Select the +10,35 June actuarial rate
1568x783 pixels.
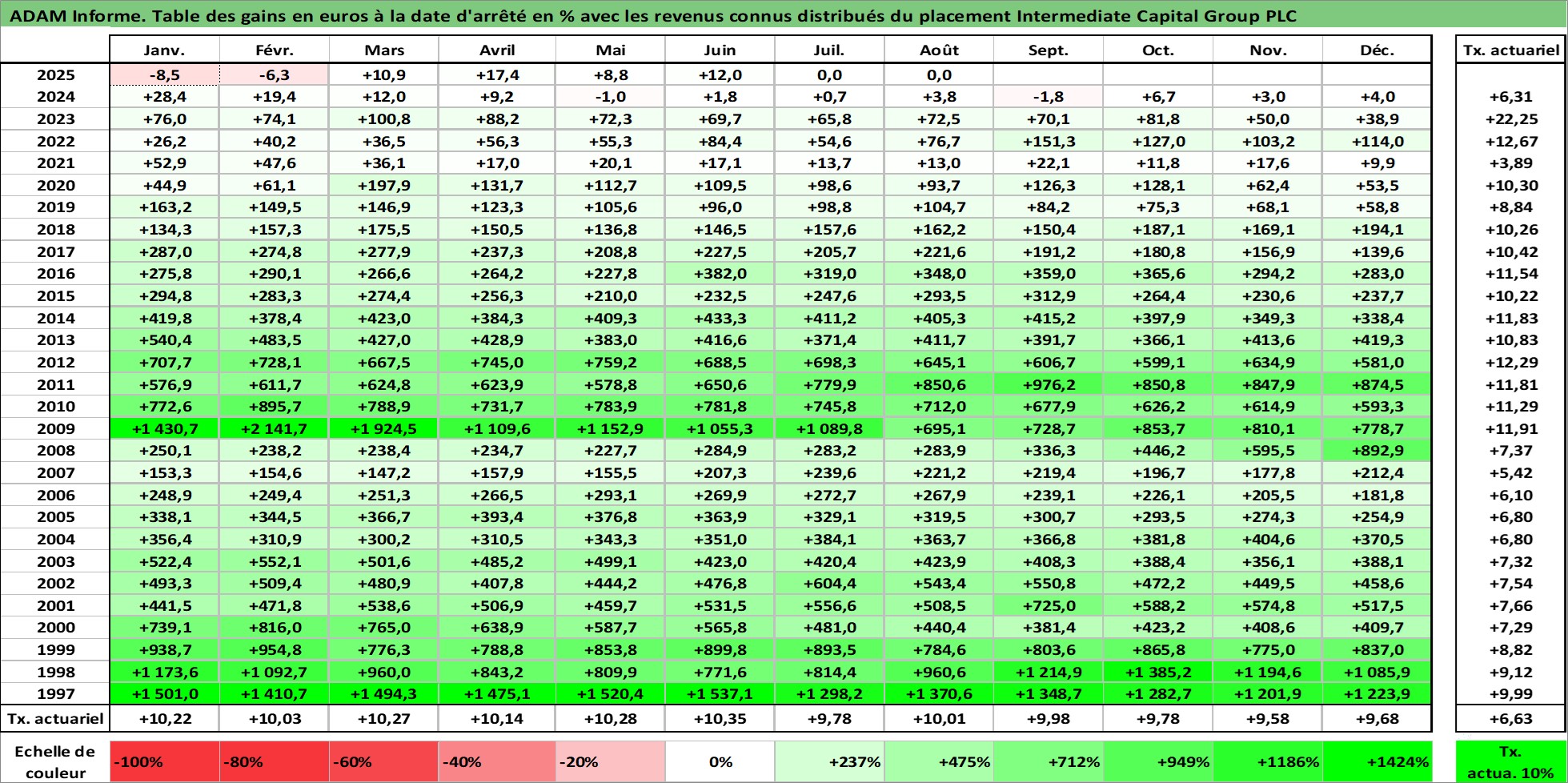click(x=720, y=718)
